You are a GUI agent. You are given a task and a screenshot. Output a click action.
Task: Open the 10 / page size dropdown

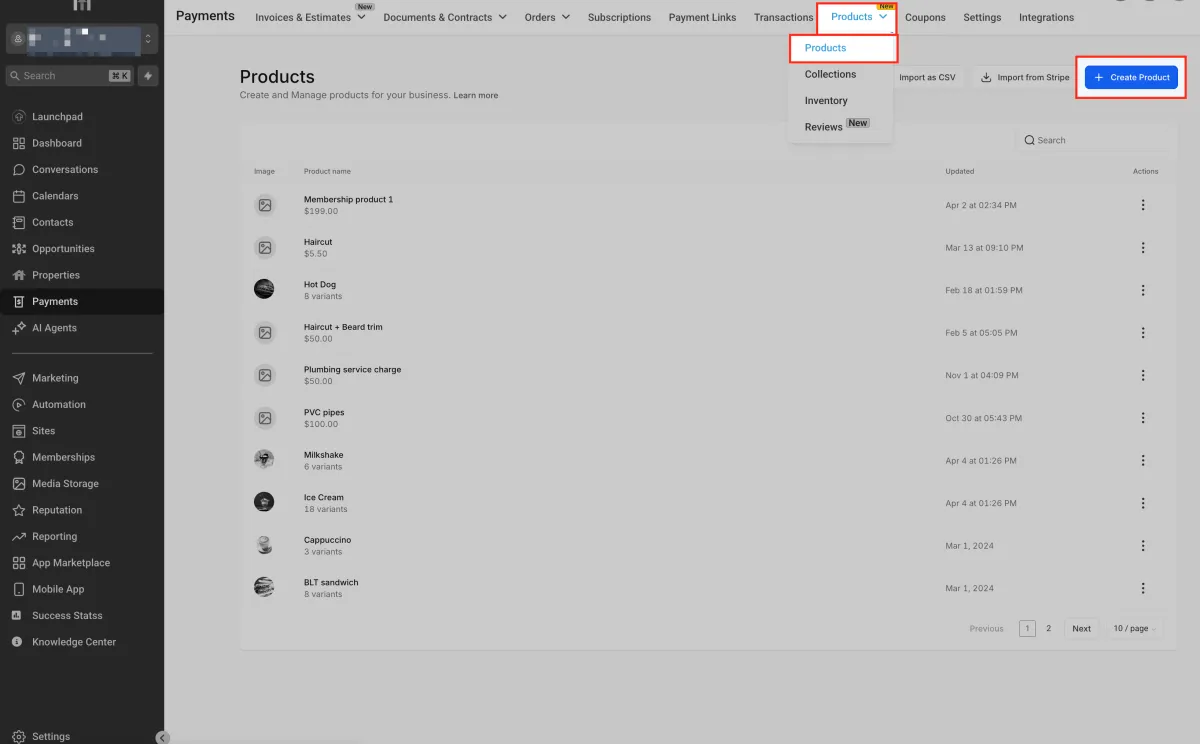1134,629
